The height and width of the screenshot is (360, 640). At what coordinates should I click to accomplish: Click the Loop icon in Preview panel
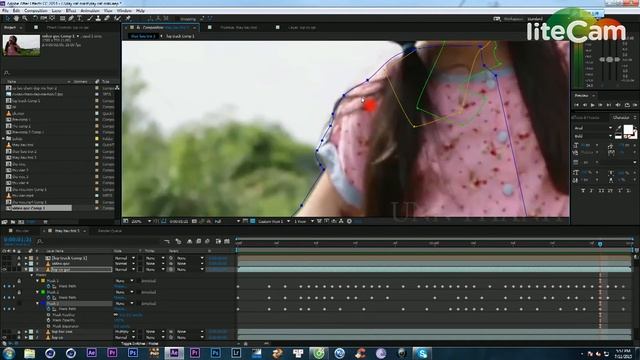coord(627,105)
